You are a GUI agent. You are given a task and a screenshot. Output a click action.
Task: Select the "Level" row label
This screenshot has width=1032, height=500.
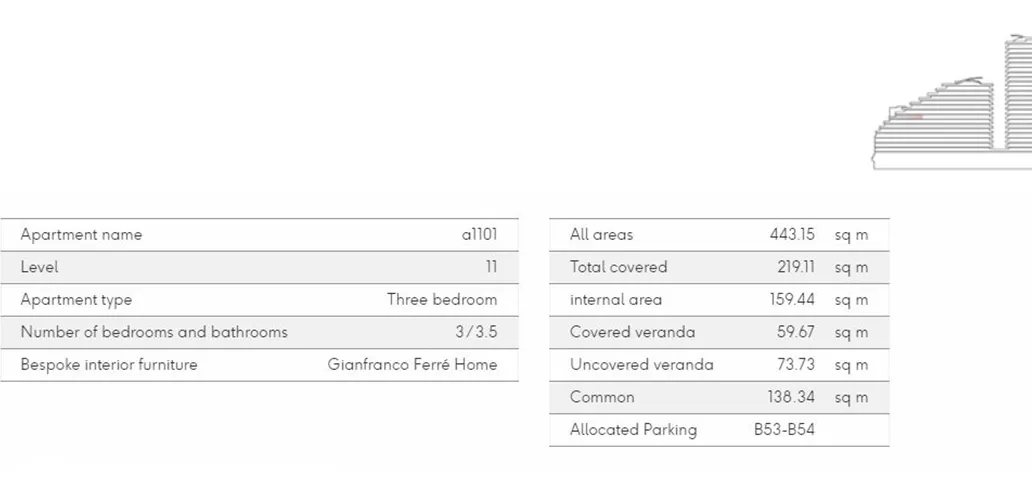39,267
